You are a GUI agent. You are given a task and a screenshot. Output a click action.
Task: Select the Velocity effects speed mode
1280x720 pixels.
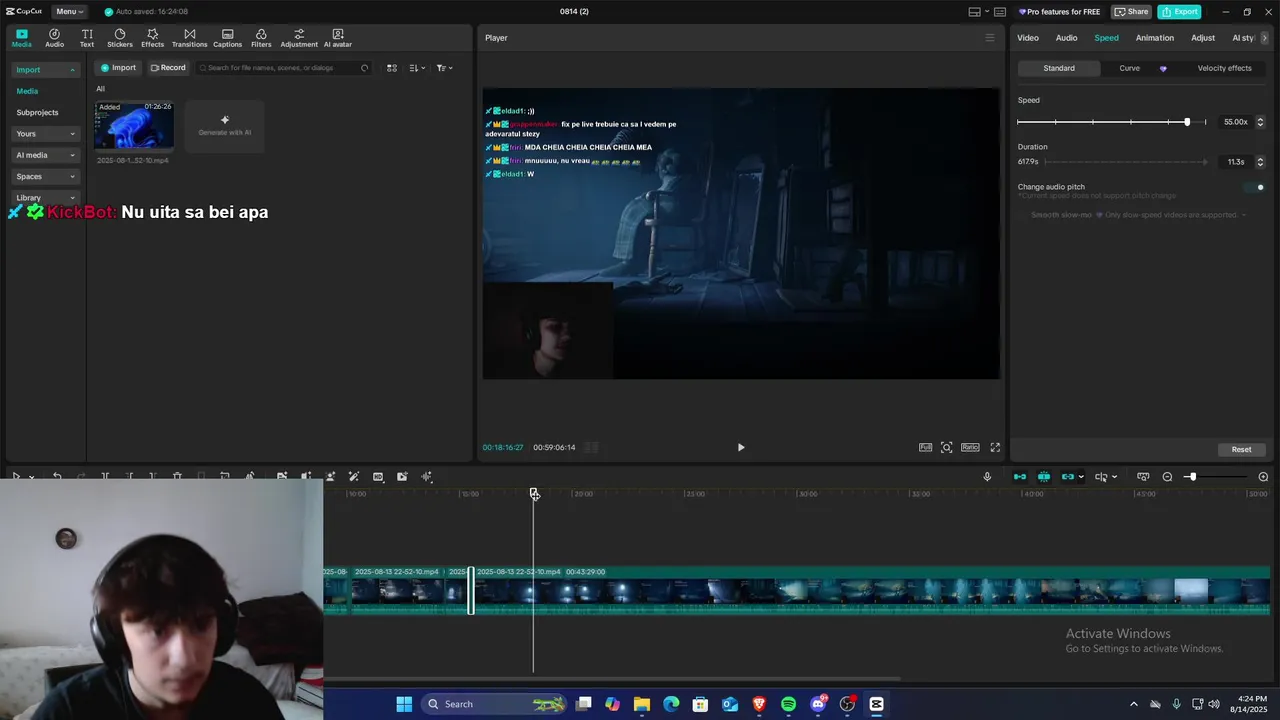tap(1225, 68)
